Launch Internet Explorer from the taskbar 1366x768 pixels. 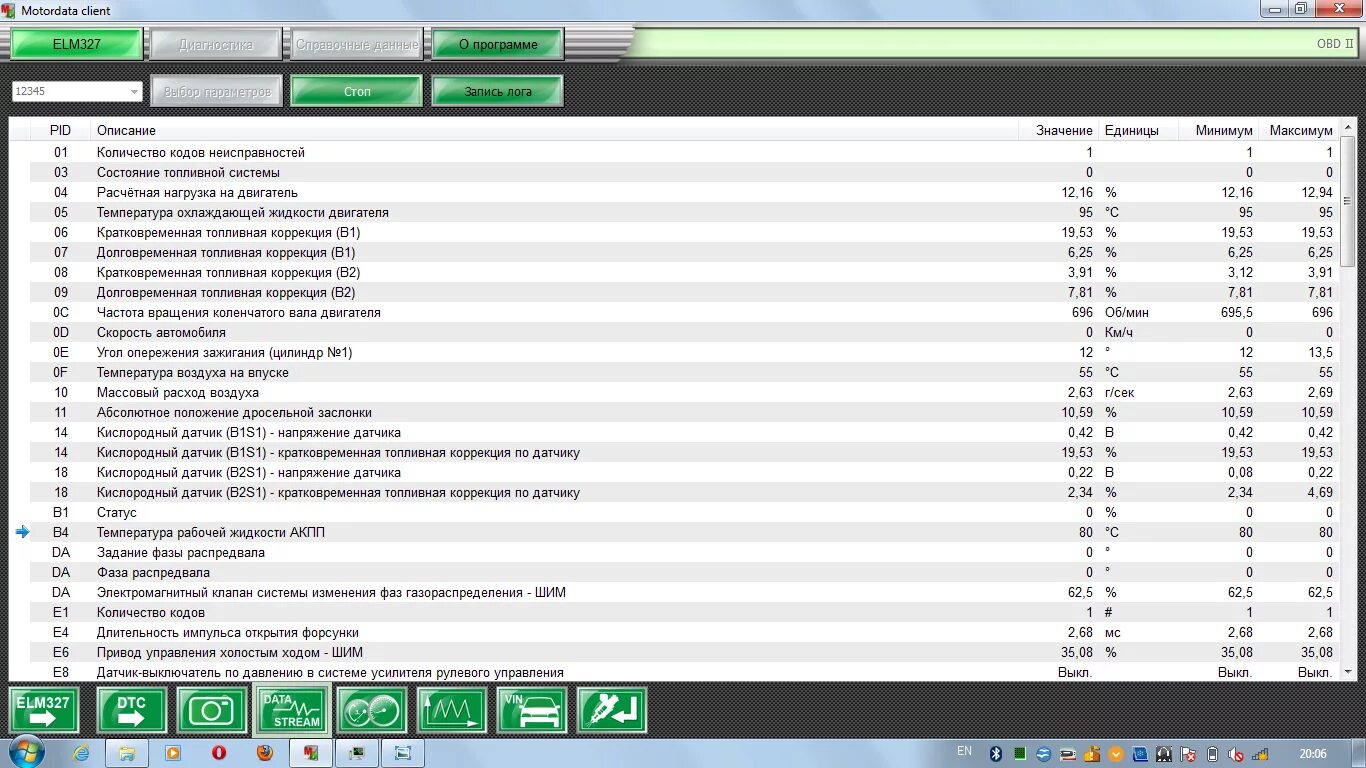(x=82, y=753)
